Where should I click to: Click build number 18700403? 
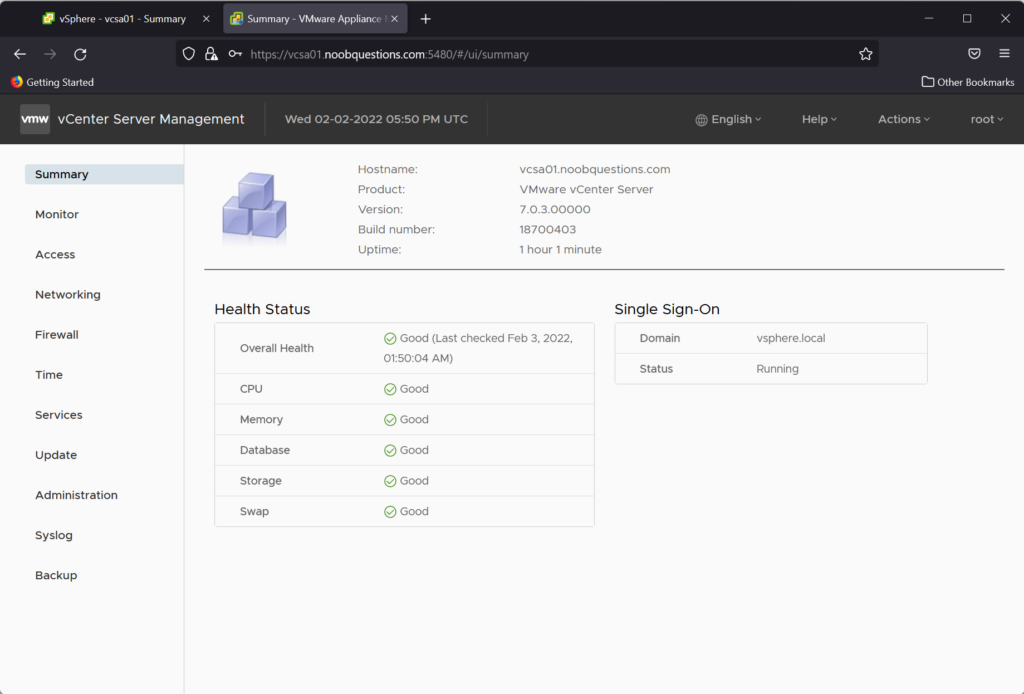(x=547, y=230)
